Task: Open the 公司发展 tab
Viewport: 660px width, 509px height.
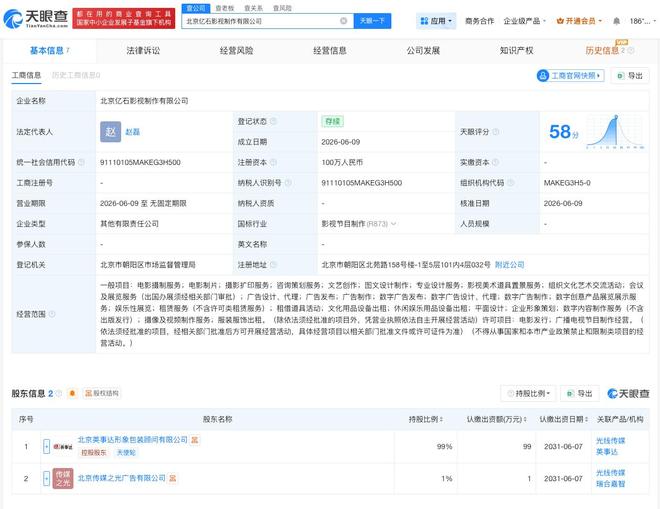Action: tap(423, 51)
